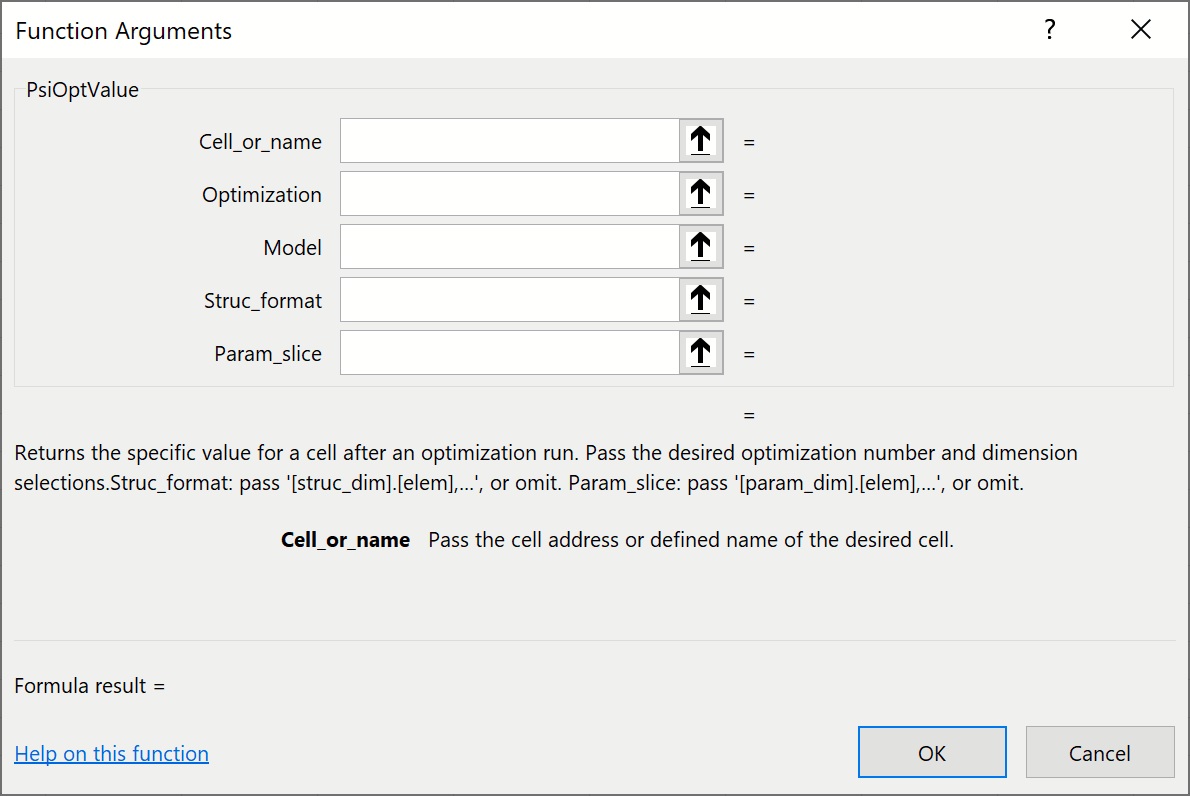Click the collapse dialog arrow beside Optimization
The image size is (1190, 796).
click(x=701, y=194)
